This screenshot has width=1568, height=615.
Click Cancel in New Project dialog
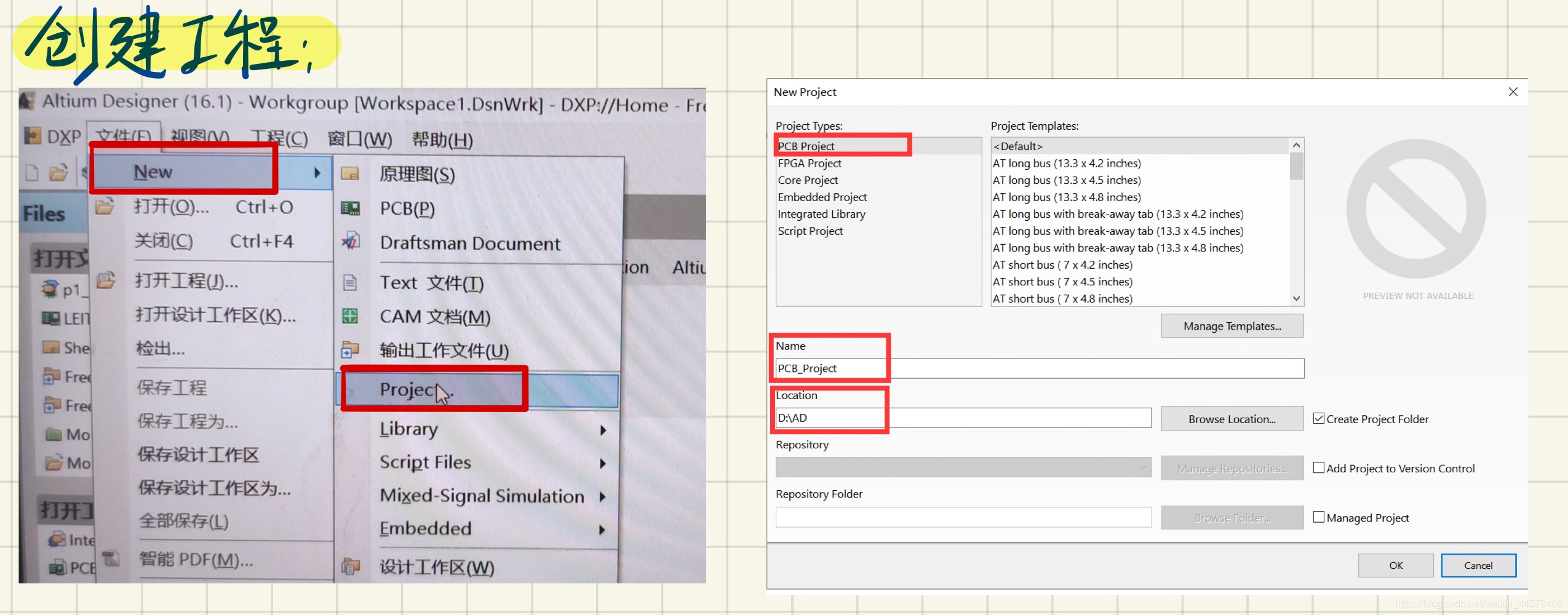tap(1478, 565)
